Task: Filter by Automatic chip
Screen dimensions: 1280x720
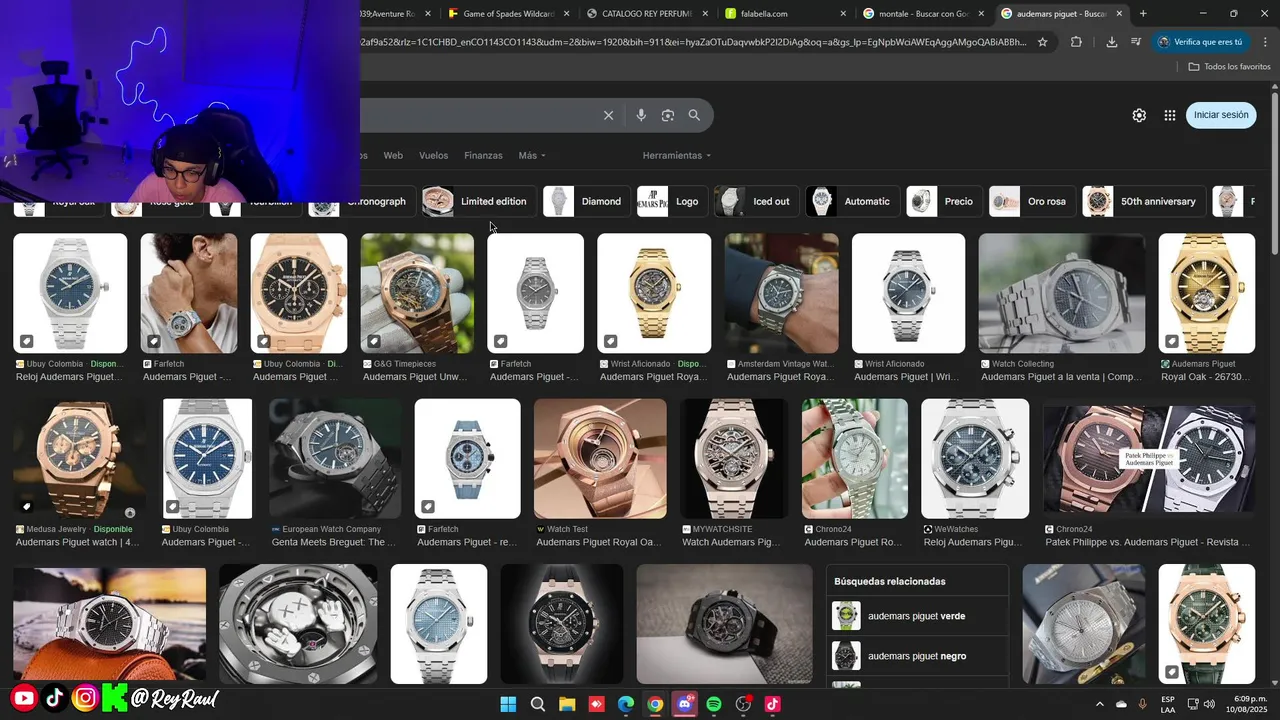Action: pyautogui.click(x=851, y=201)
